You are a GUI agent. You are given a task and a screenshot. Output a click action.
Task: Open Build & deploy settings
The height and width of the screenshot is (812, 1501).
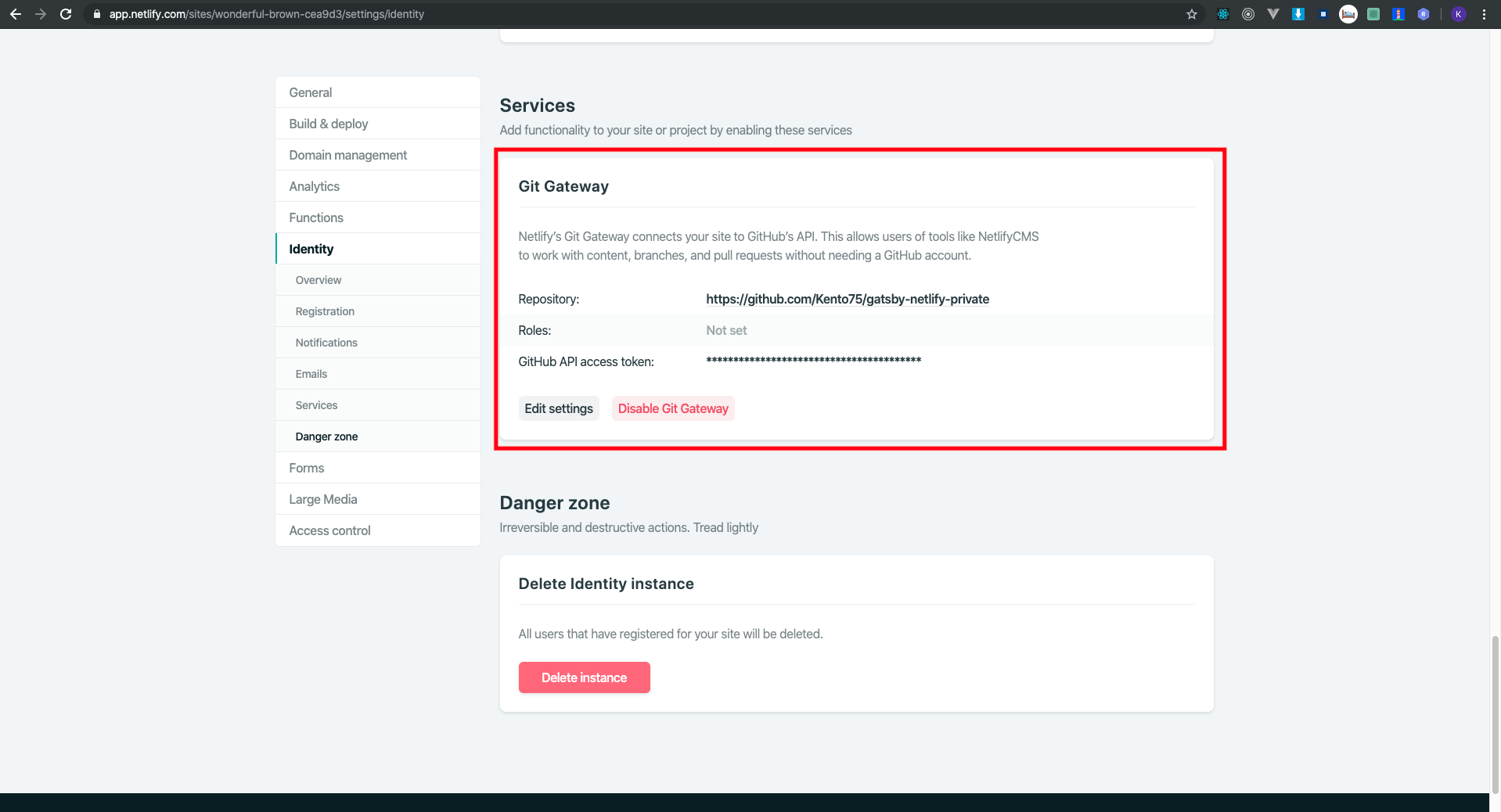click(x=378, y=124)
